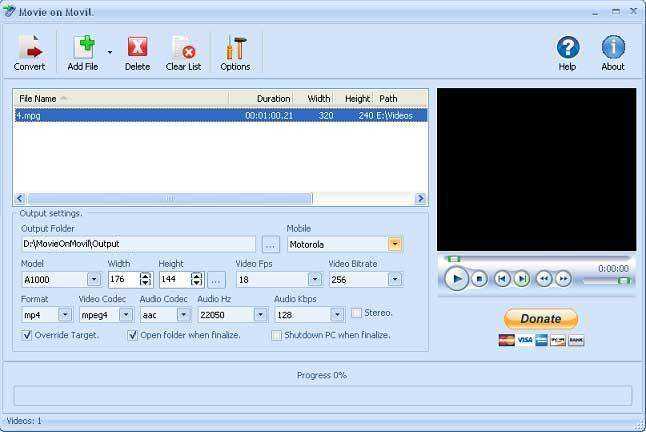Click the black video preview area

pyautogui.click(x=536, y=169)
